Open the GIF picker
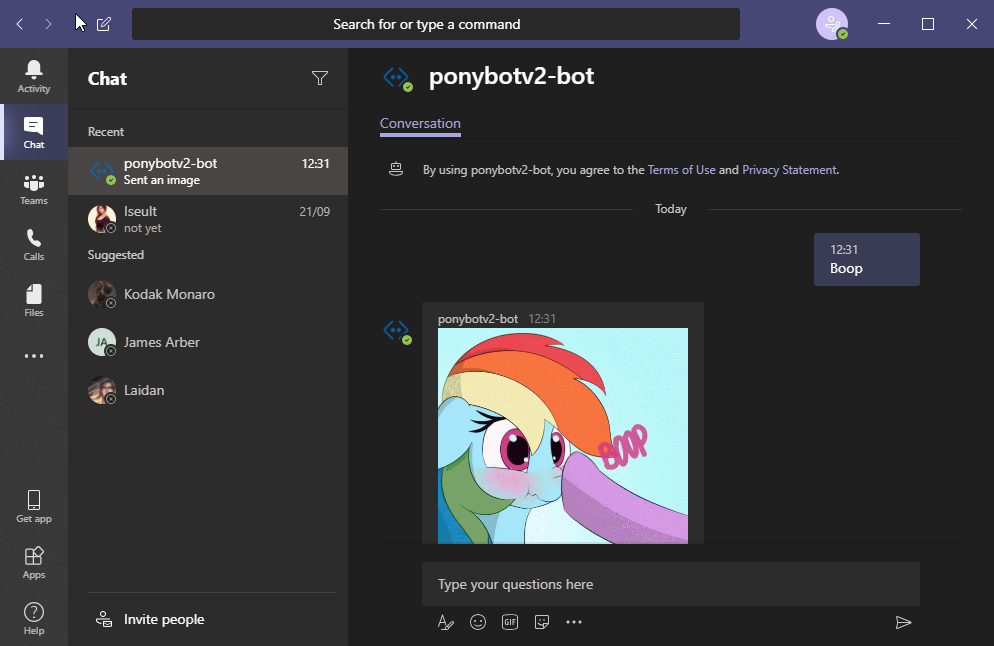 coord(510,623)
